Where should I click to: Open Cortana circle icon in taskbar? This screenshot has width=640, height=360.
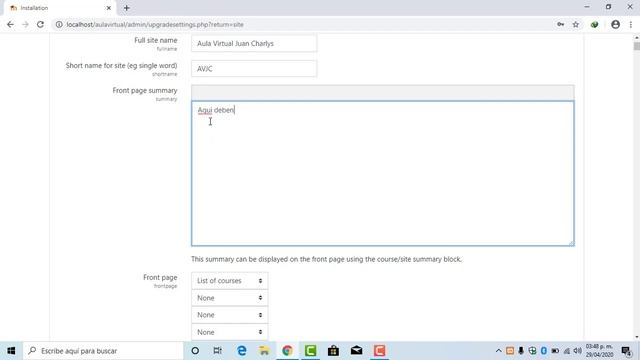(x=195, y=351)
